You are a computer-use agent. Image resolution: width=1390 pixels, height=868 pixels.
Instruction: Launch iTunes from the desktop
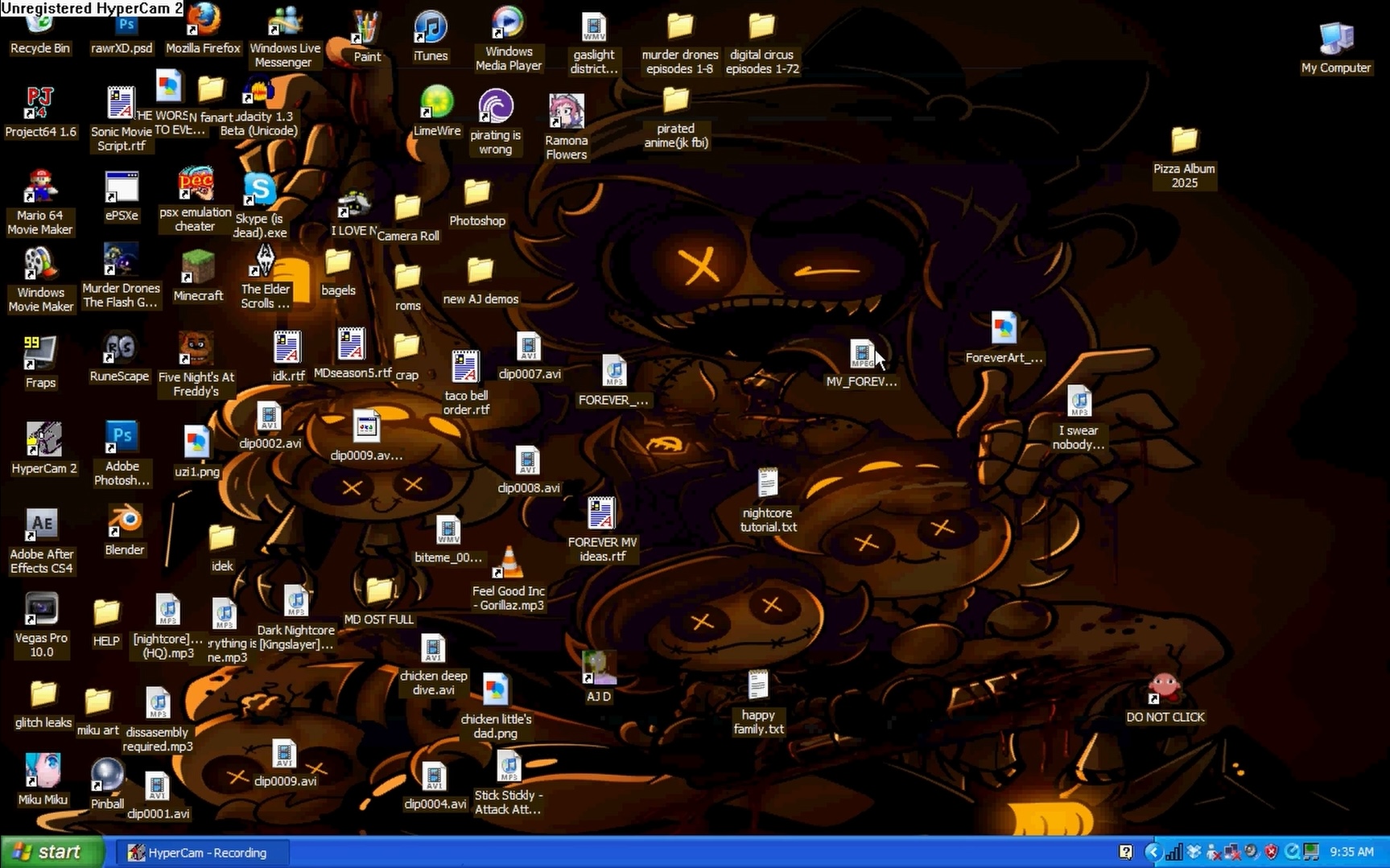coord(430,32)
